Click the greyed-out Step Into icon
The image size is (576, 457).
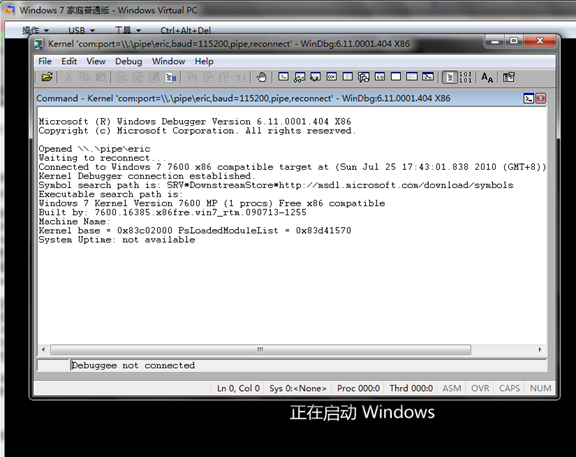pyautogui.click(x=192, y=77)
